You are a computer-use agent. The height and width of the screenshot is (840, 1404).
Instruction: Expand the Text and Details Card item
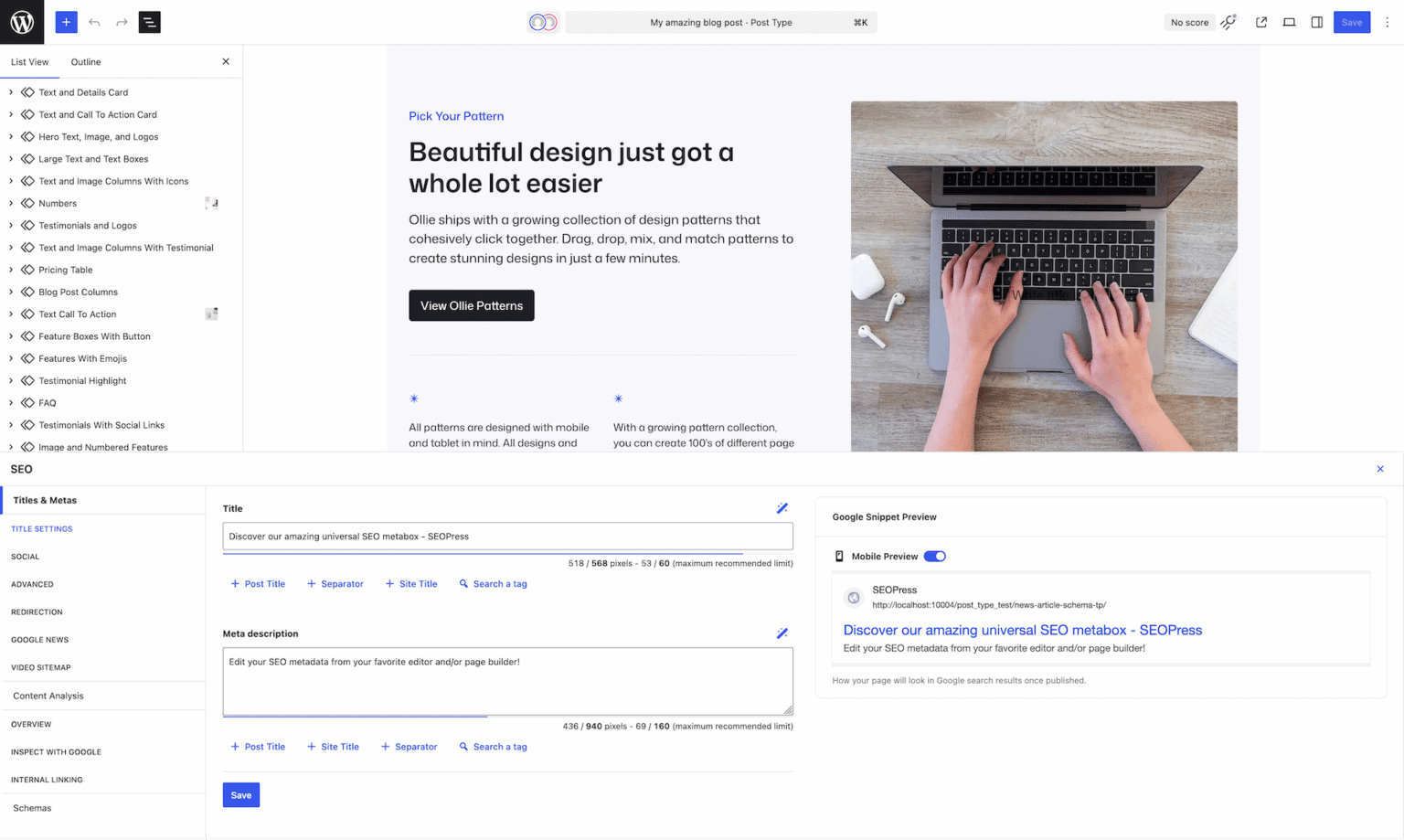click(x=11, y=92)
